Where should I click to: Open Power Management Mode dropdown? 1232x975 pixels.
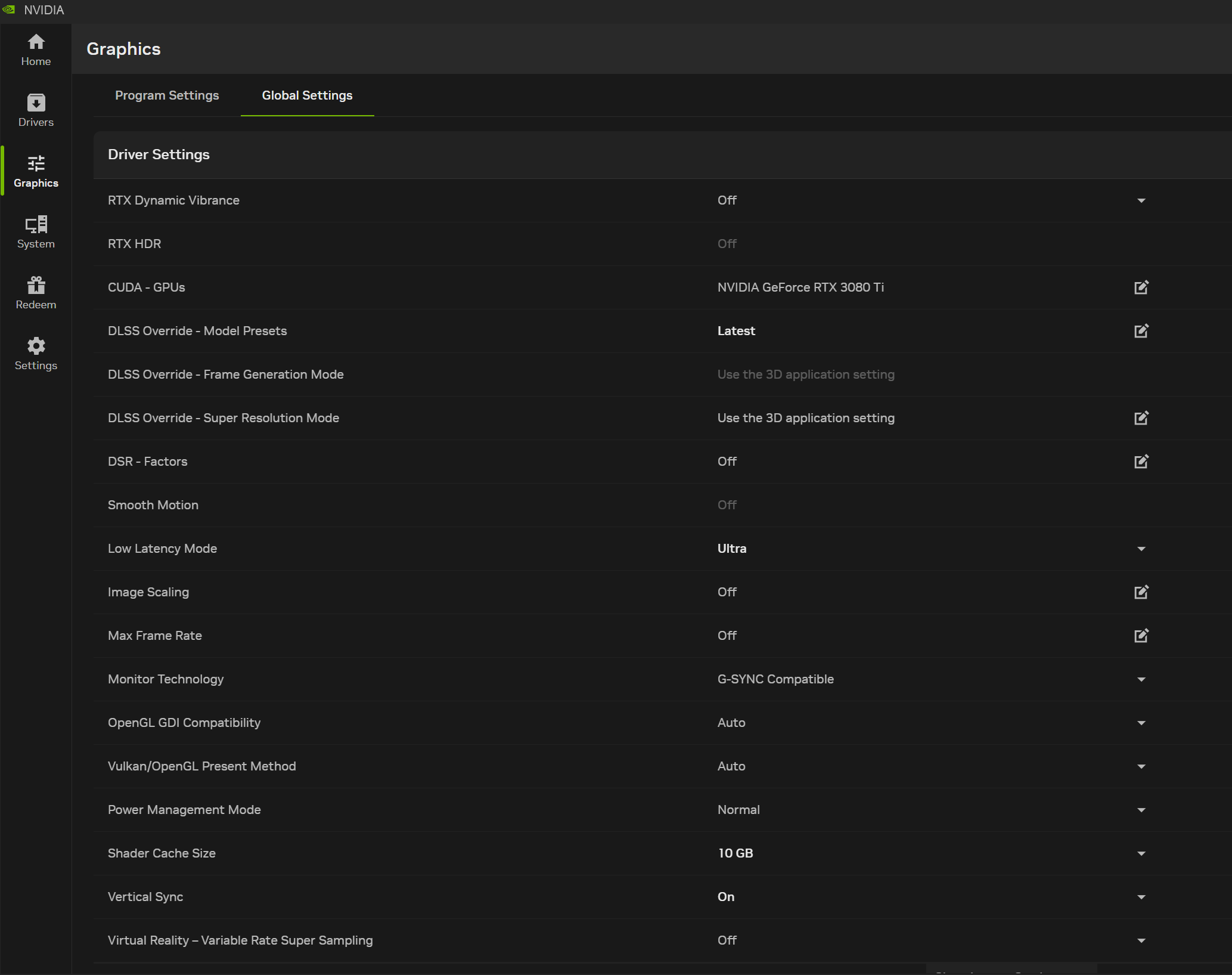[1141, 810]
